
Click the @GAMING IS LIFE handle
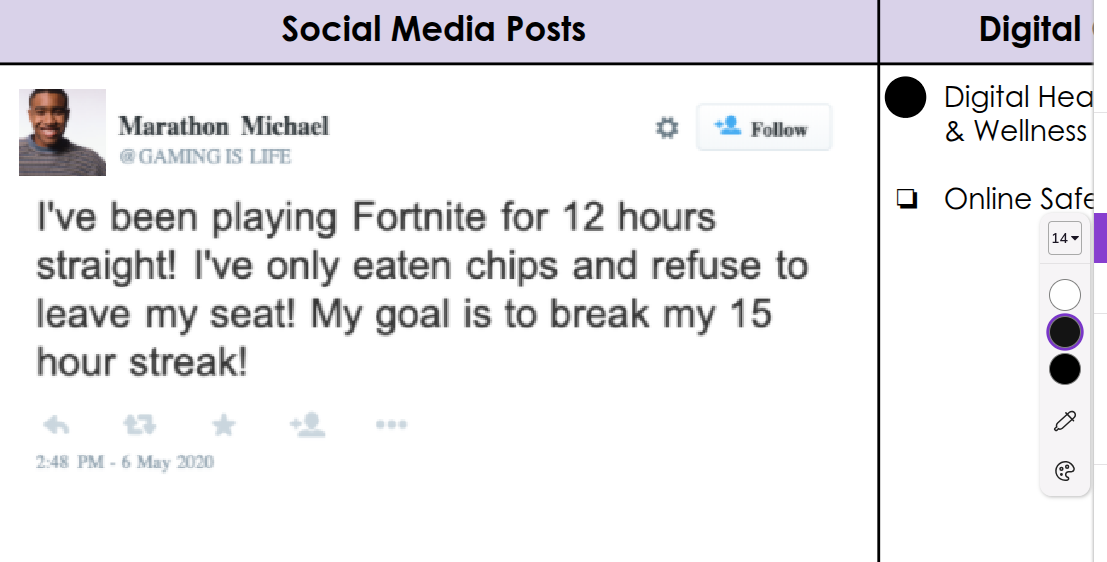tap(205, 157)
